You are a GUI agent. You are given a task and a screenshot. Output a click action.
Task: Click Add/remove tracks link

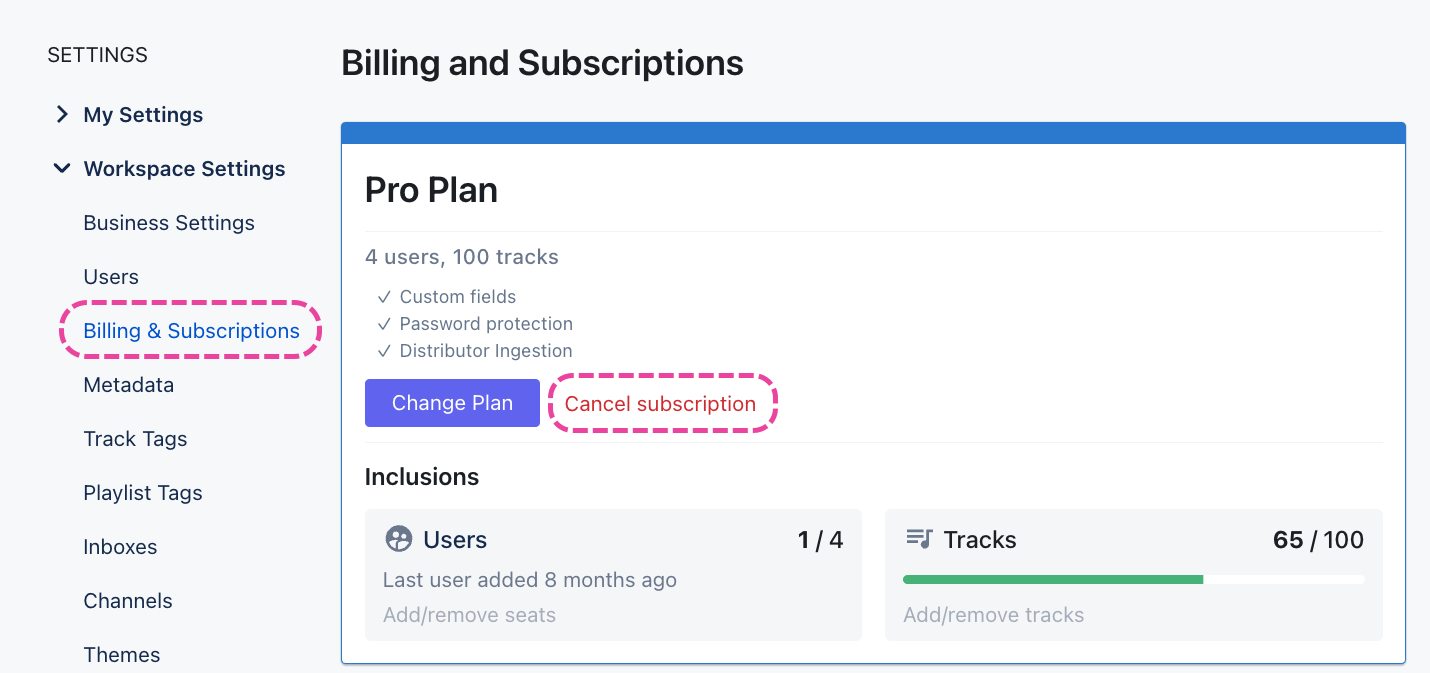point(993,615)
